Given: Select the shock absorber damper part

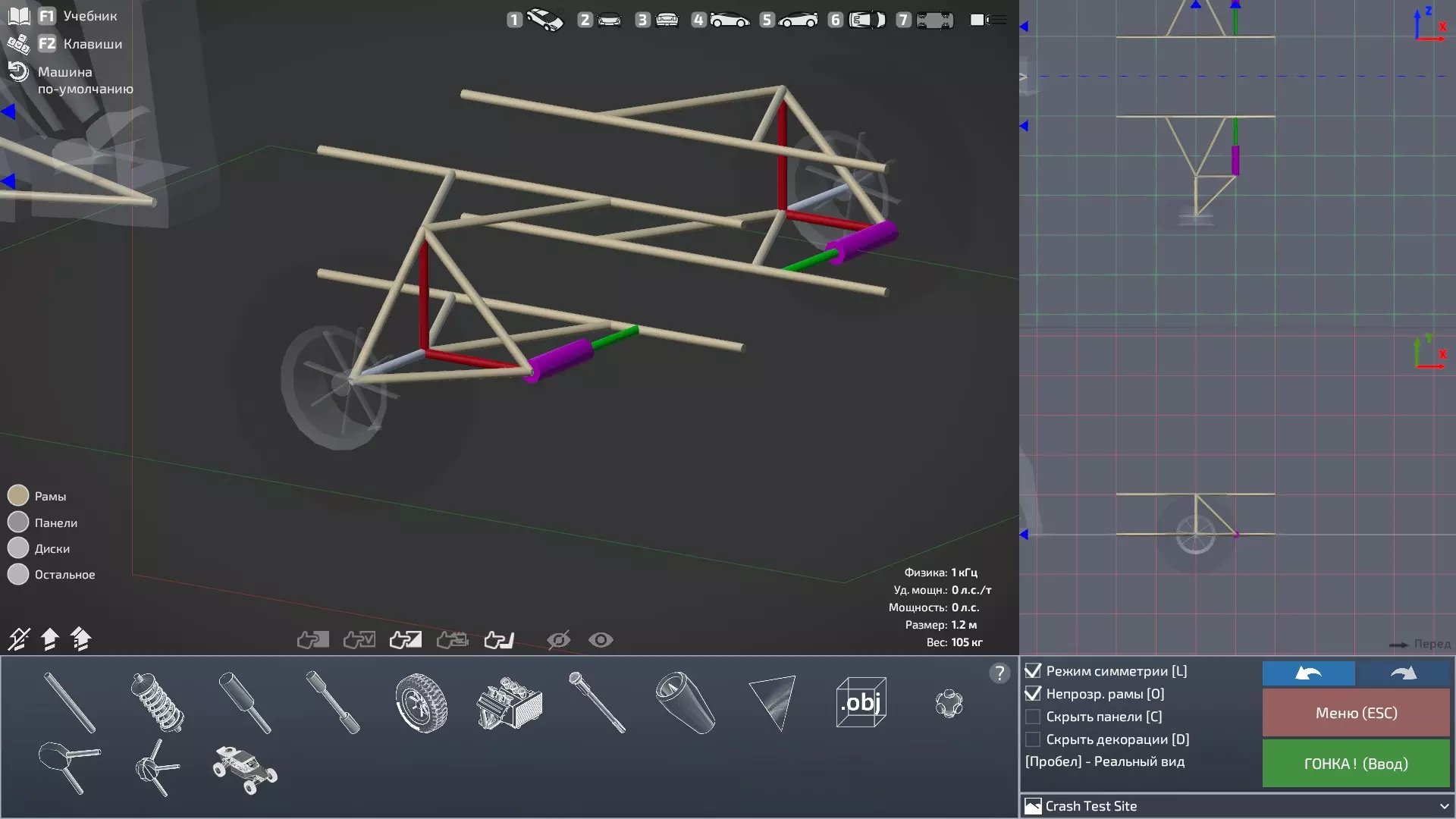Looking at the screenshot, I should click(245, 702).
